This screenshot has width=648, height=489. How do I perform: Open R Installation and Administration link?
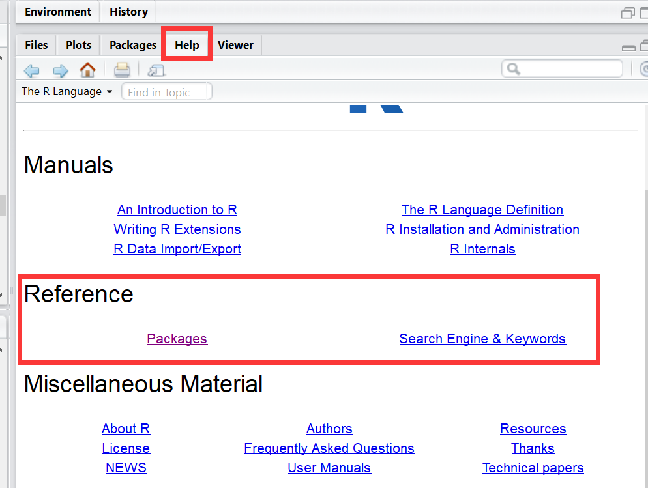(x=482, y=229)
